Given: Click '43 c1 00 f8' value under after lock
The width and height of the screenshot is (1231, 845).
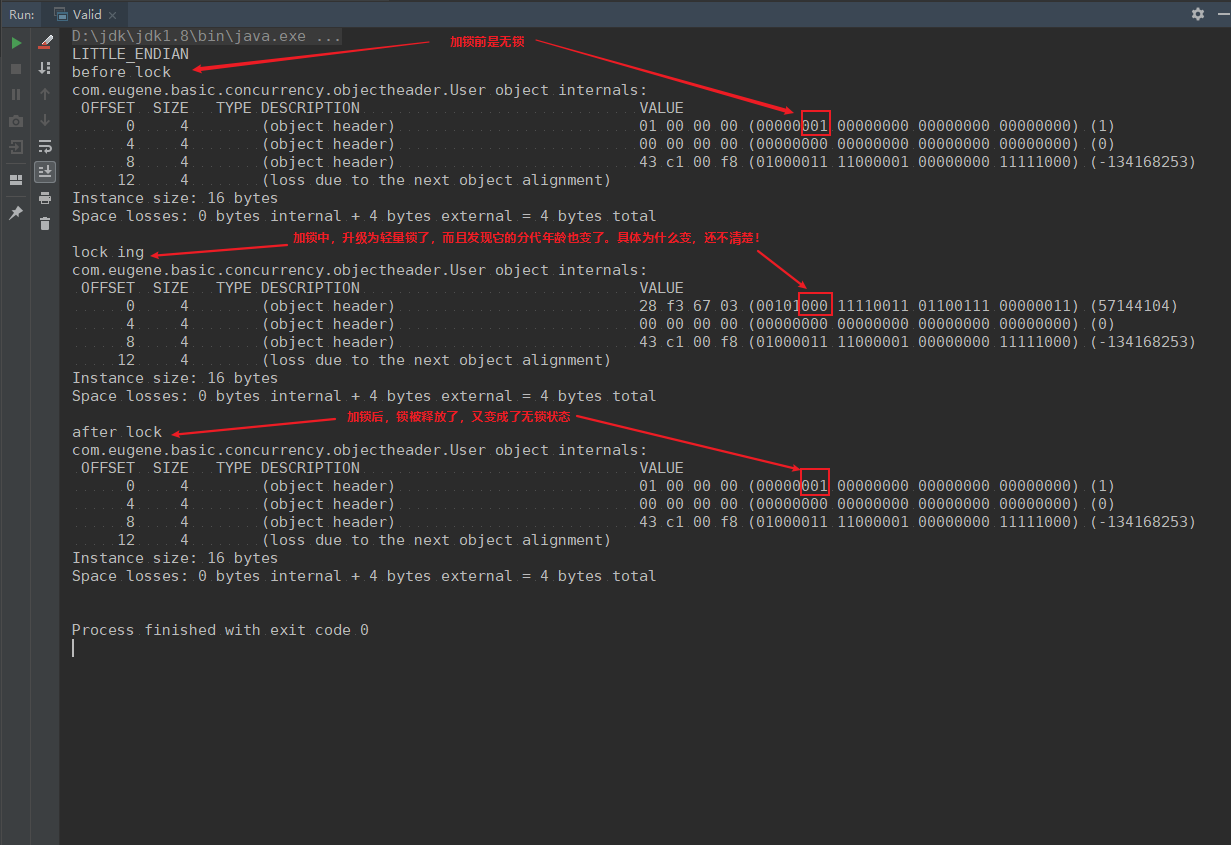Looking at the screenshot, I should [x=689, y=522].
